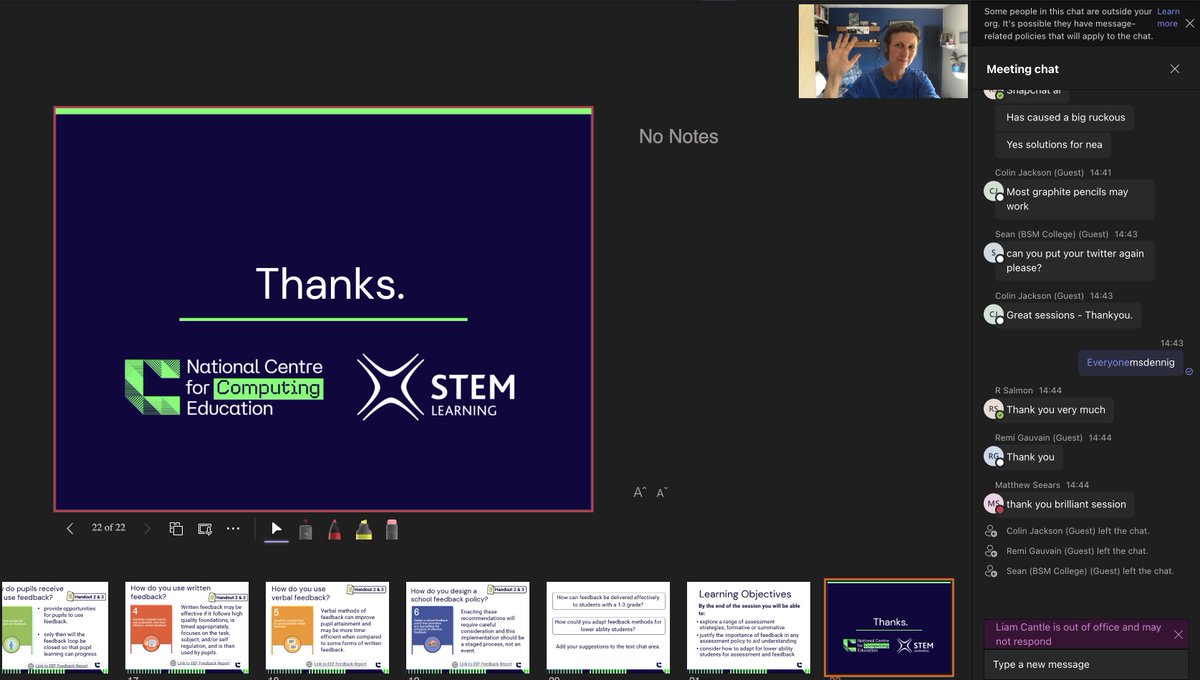
Task: Click the Matthew Seears avatar
Action: (x=993, y=504)
